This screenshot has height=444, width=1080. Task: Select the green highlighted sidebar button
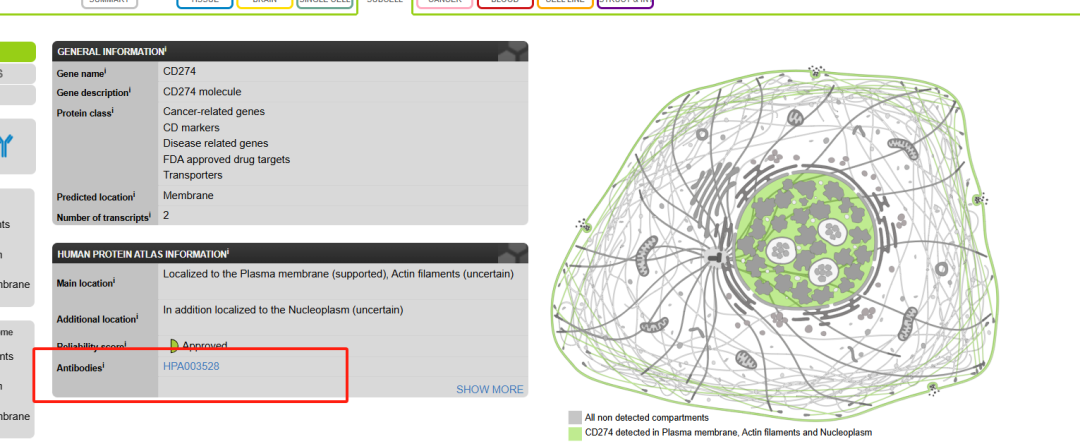pos(17,52)
